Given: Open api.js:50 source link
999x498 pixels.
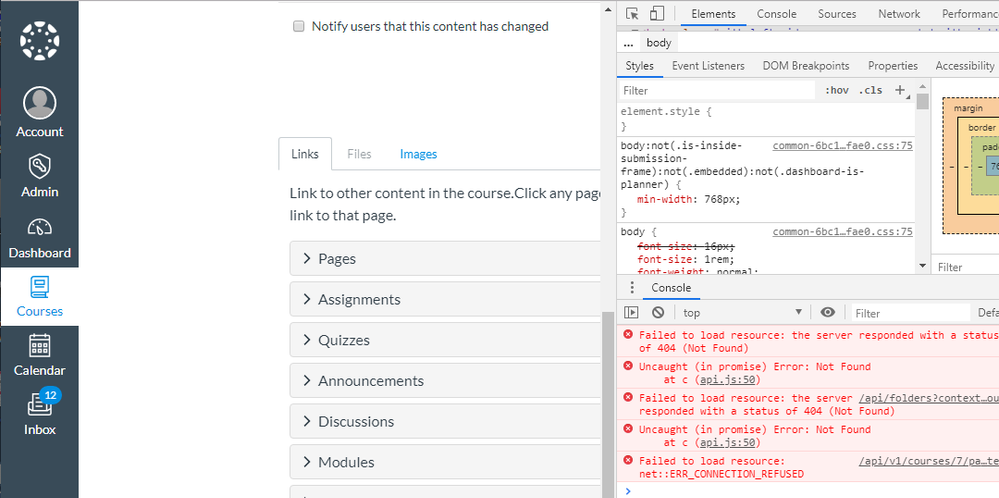Looking at the screenshot, I should [x=728, y=380].
